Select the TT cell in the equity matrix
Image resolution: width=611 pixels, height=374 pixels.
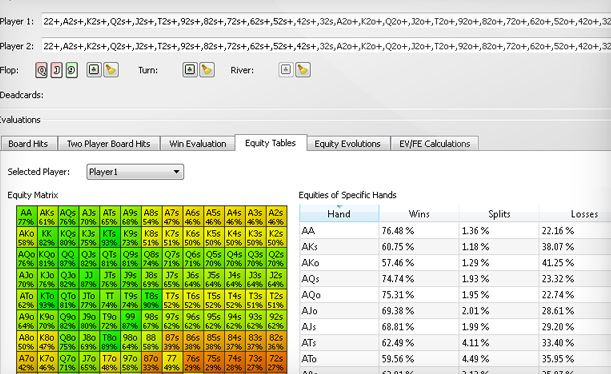click(110, 299)
